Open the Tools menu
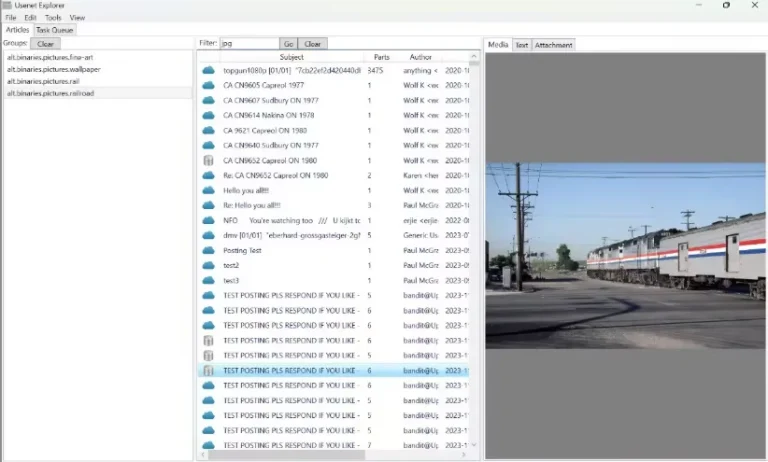Viewport: 768px width, 462px height. (53, 18)
